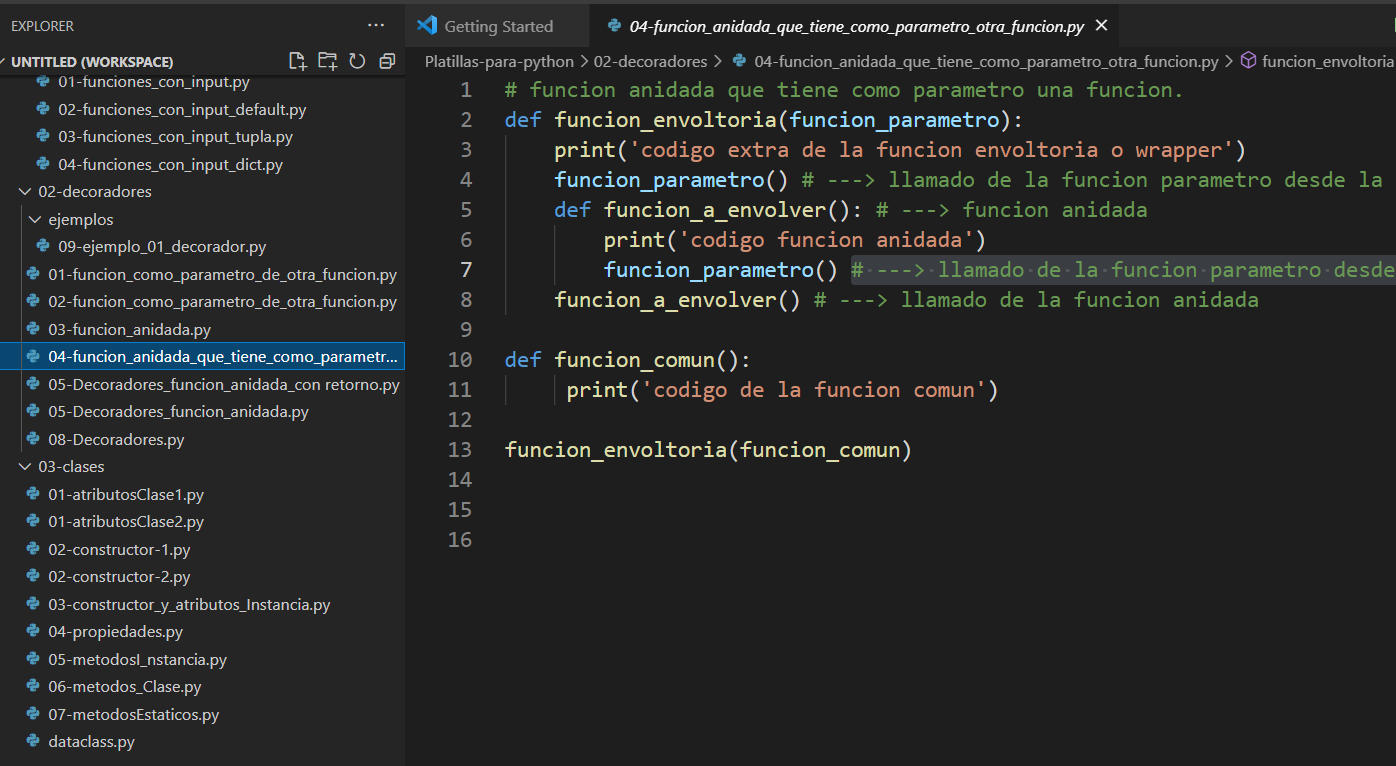Collapse the 02-decoradores folder
The image size is (1396, 766).
click(24, 192)
